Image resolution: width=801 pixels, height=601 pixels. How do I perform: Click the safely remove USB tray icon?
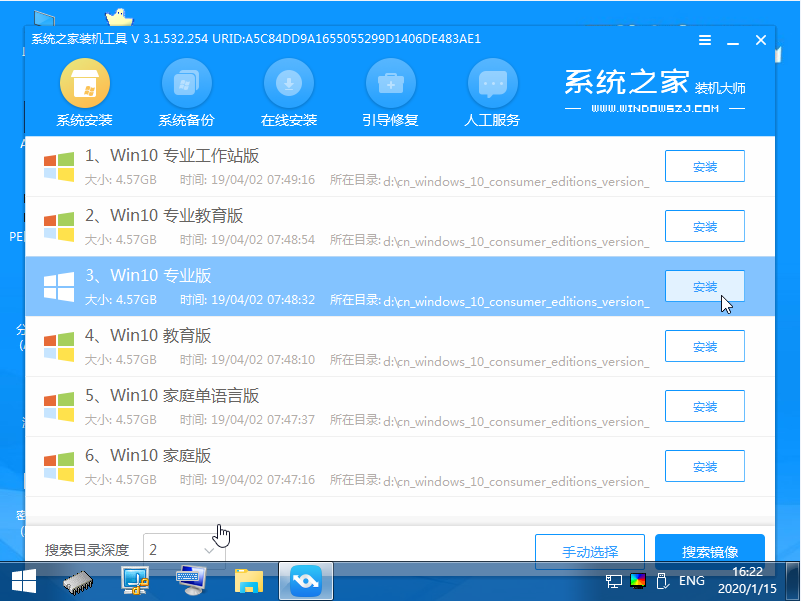click(x=661, y=580)
